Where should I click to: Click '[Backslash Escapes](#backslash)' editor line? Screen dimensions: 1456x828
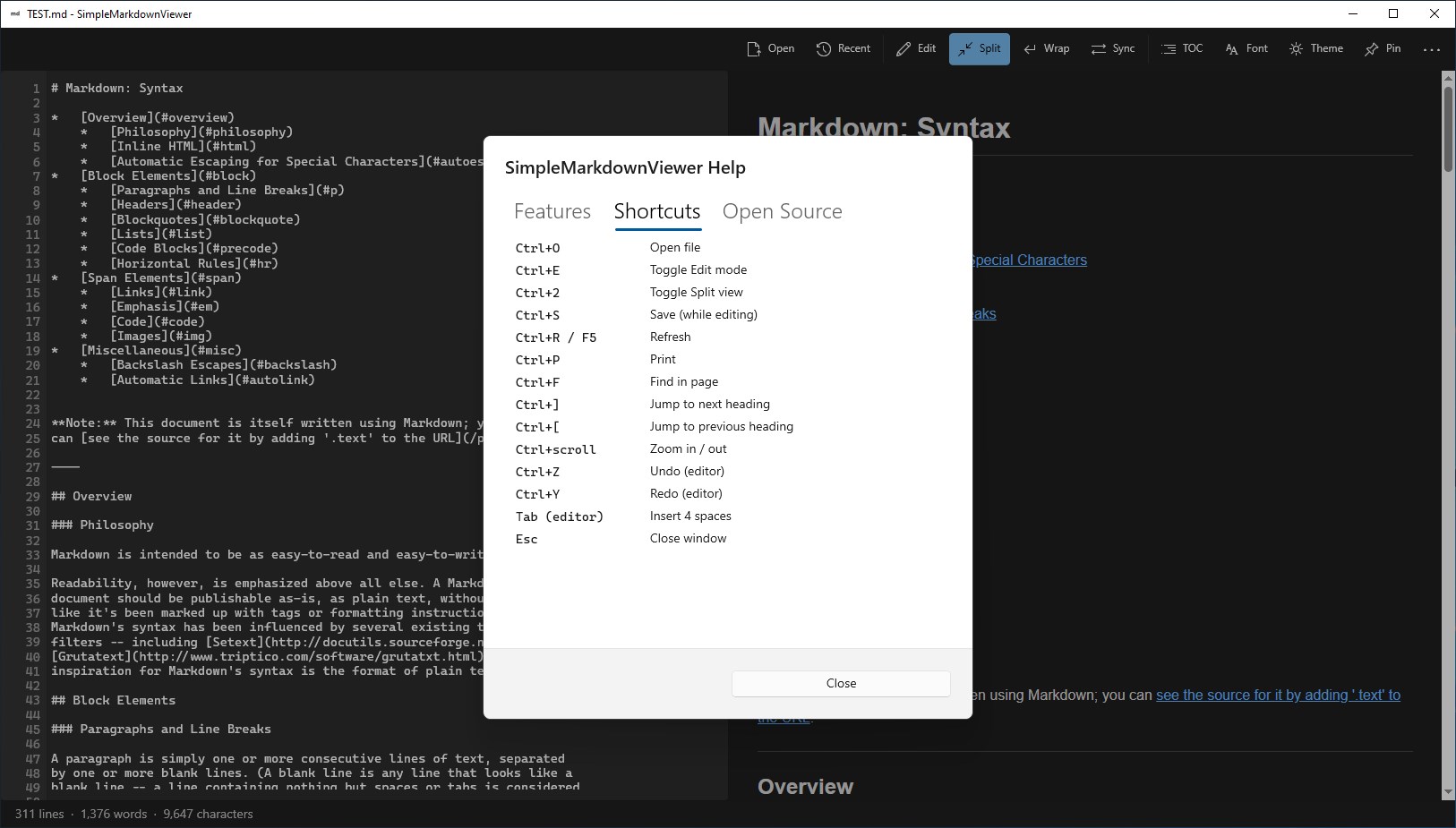[x=224, y=364]
